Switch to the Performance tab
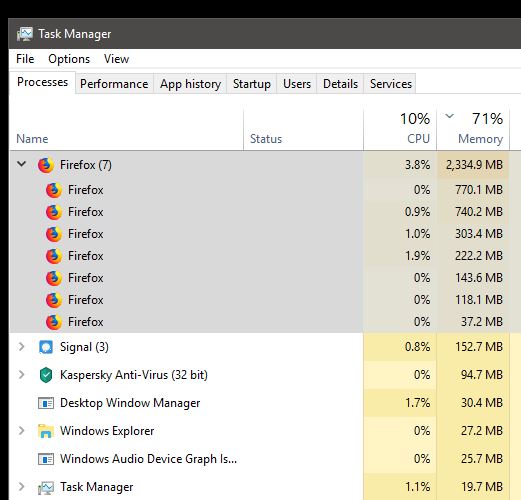 pos(114,84)
